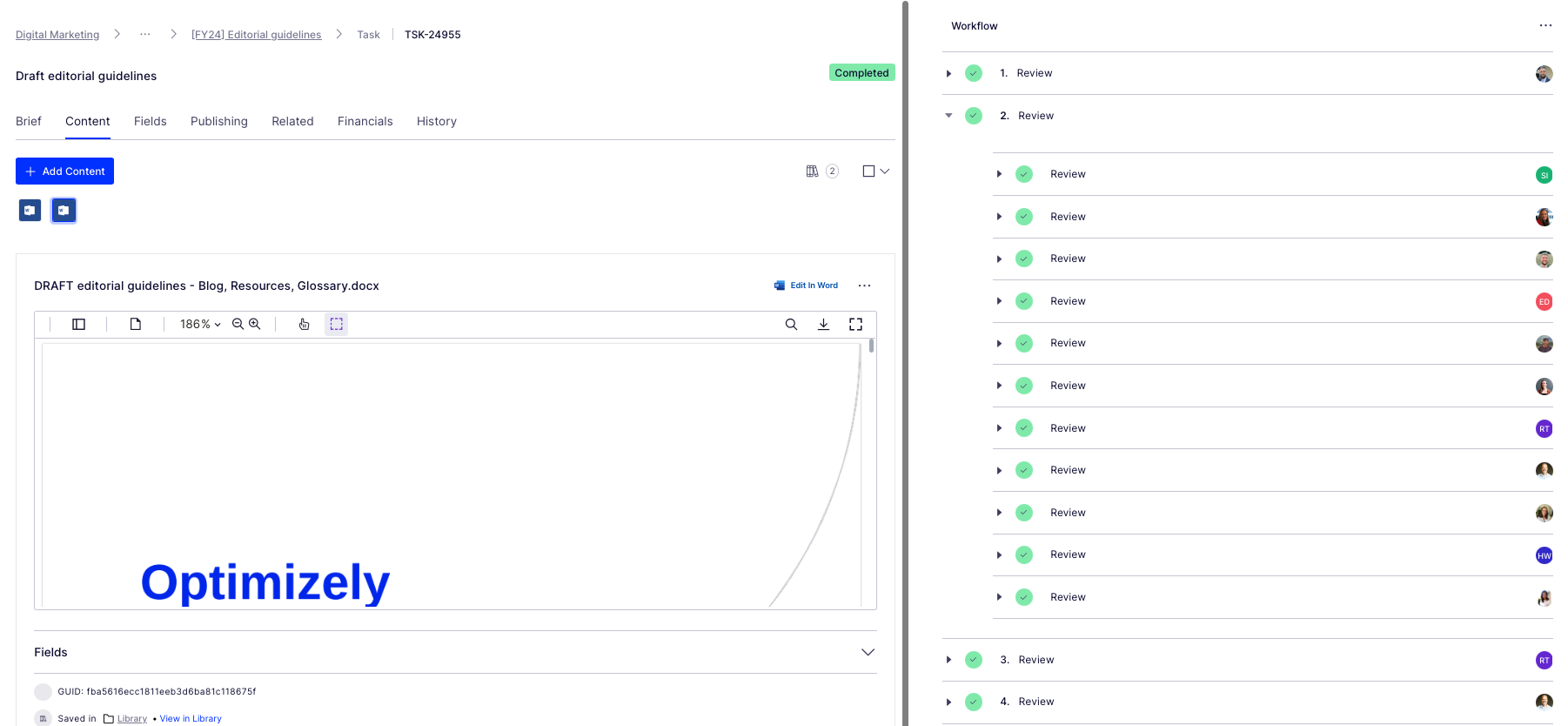Open the first Word document thumbnail
This screenshot has height=726, width=1568.
coord(30,210)
